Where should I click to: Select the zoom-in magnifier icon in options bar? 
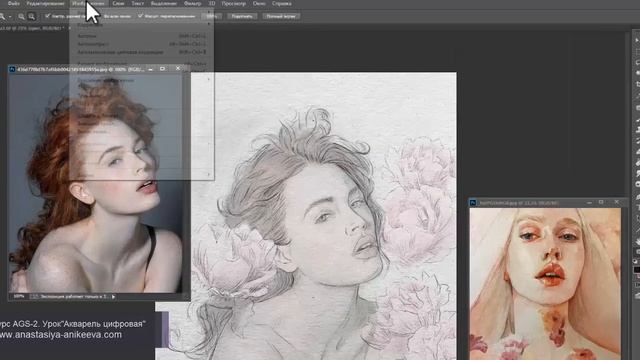pos(21,16)
